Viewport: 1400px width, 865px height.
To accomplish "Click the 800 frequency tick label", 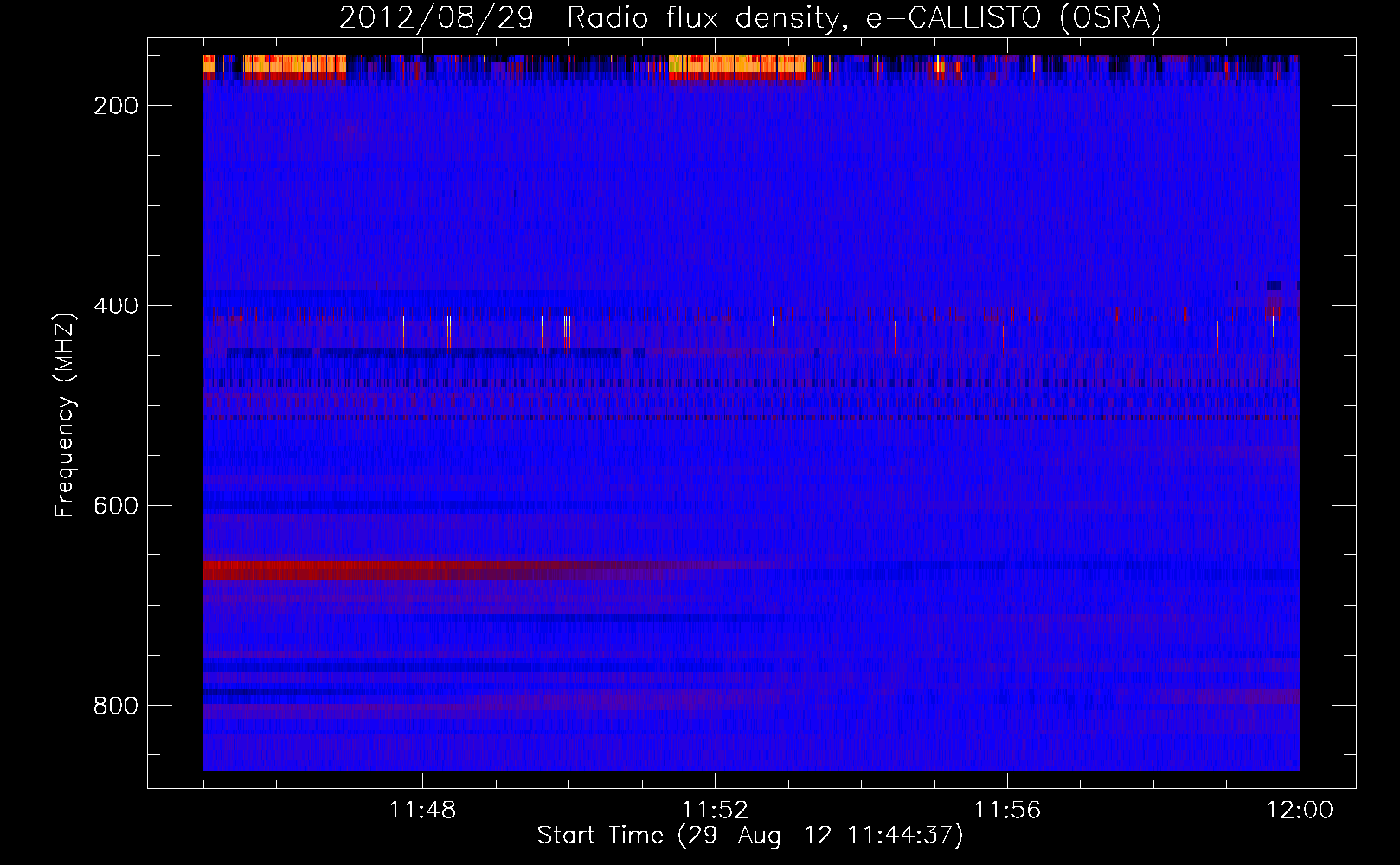I will click(x=116, y=706).
